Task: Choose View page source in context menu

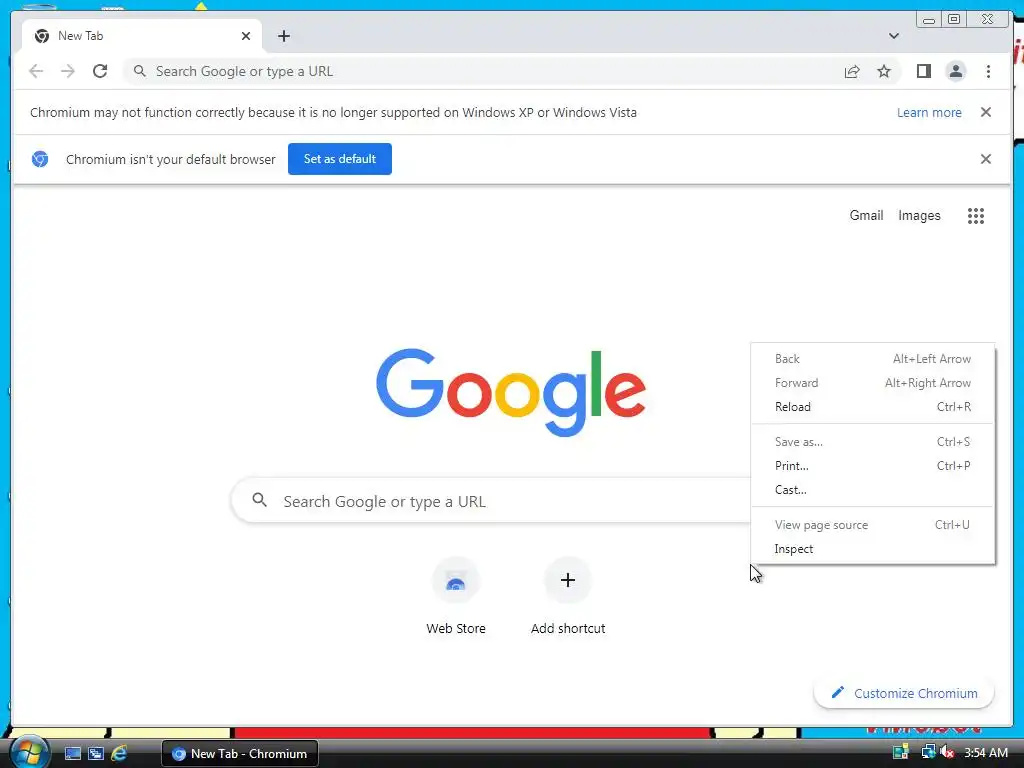Action: pyautogui.click(x=872, y=524)
